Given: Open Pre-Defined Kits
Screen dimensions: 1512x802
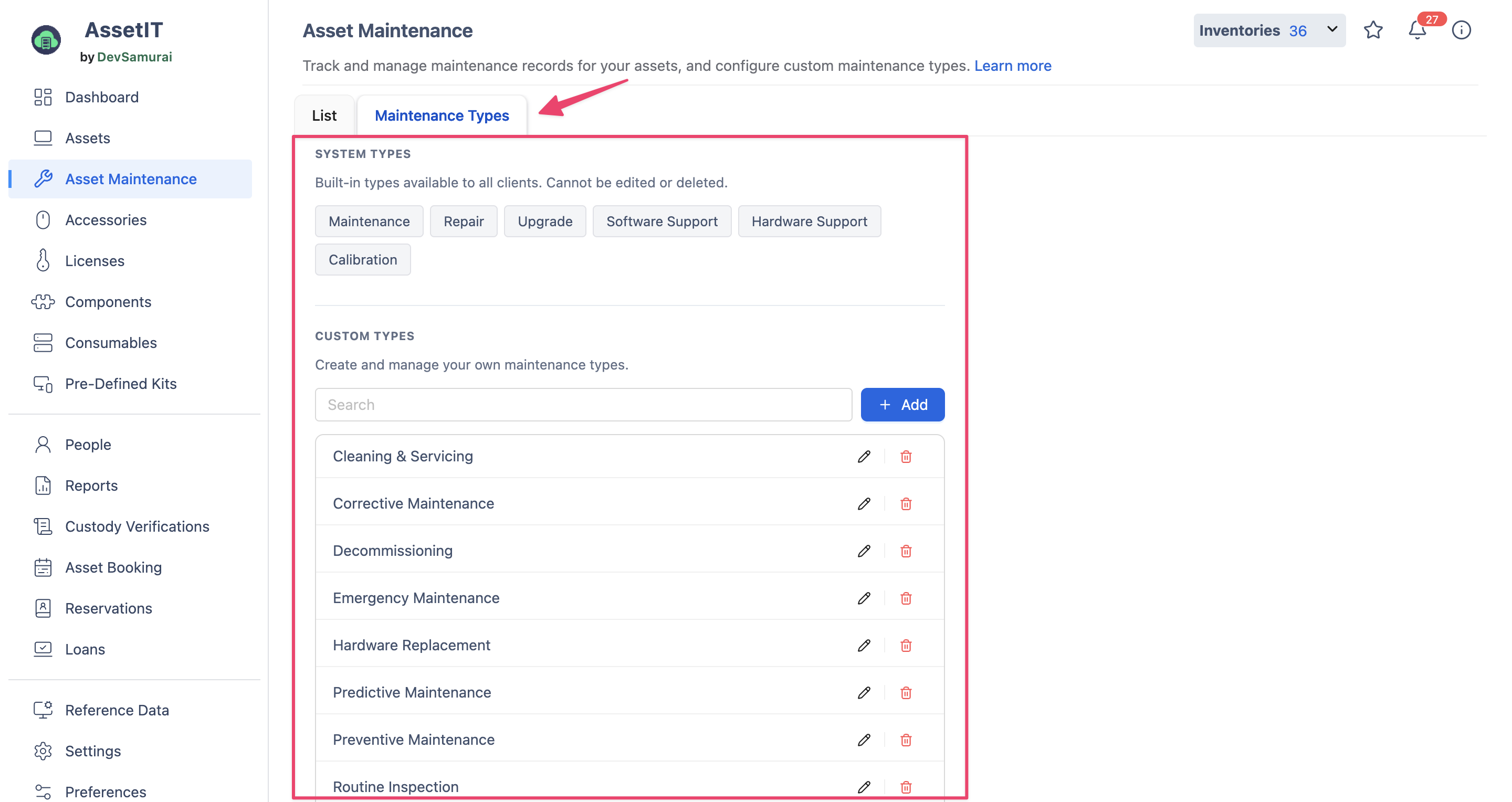Looking at the screenshot, I should [x=130, y=384].
